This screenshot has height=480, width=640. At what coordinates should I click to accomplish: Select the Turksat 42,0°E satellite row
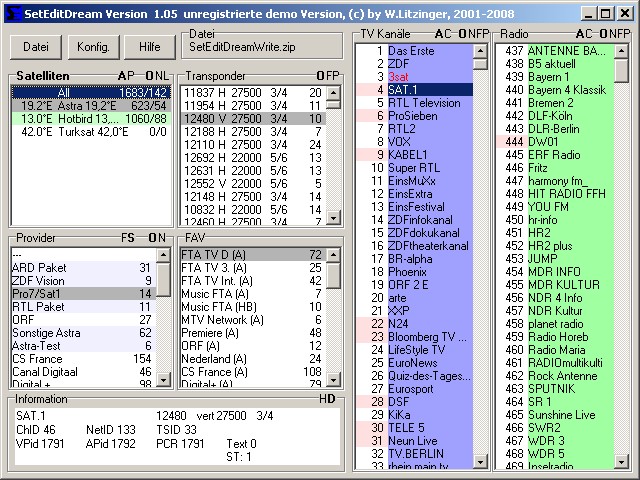point(91,132)
